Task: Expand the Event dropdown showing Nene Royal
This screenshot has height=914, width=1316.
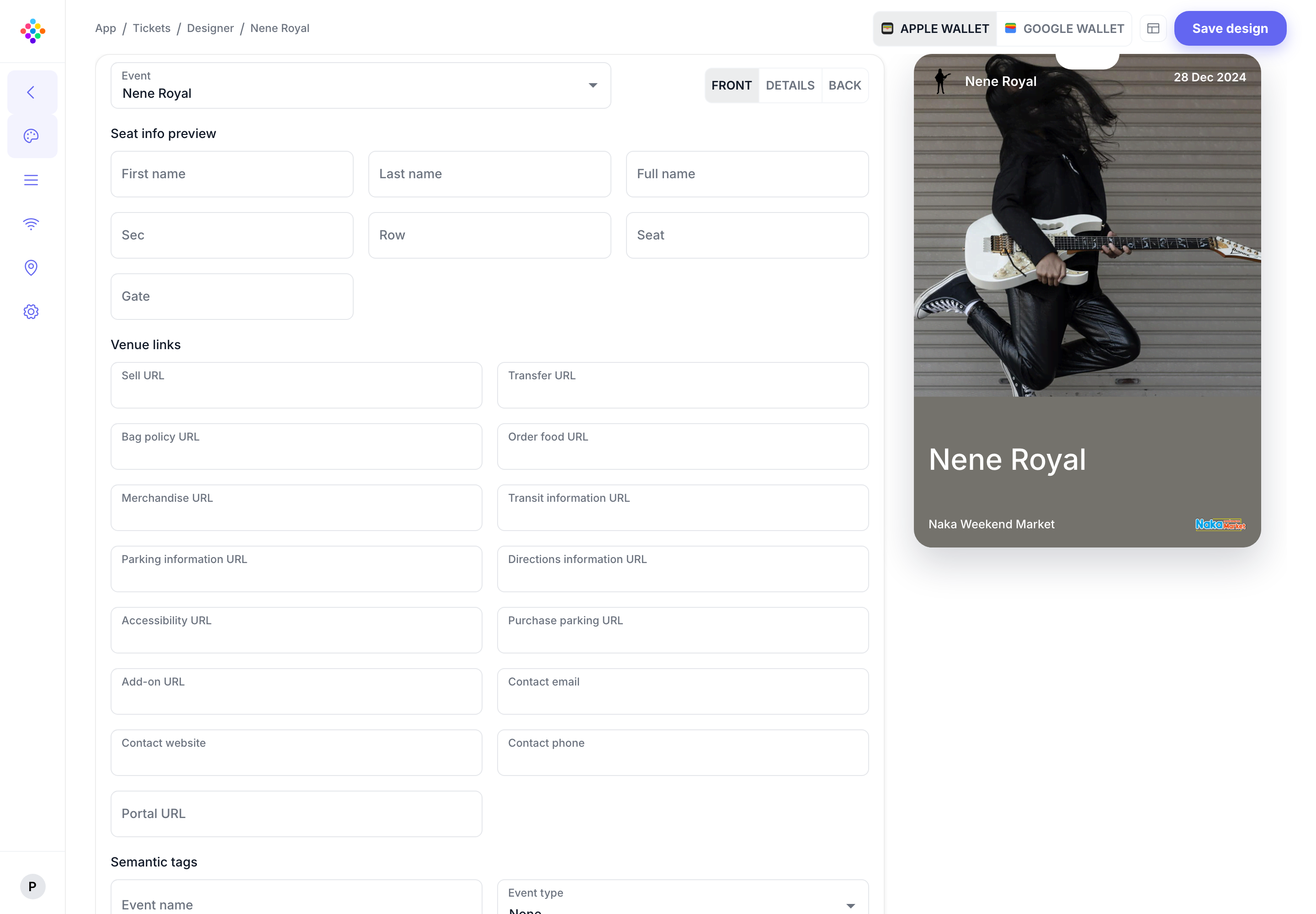Action: pyautogui.click(x=361, y=85)
